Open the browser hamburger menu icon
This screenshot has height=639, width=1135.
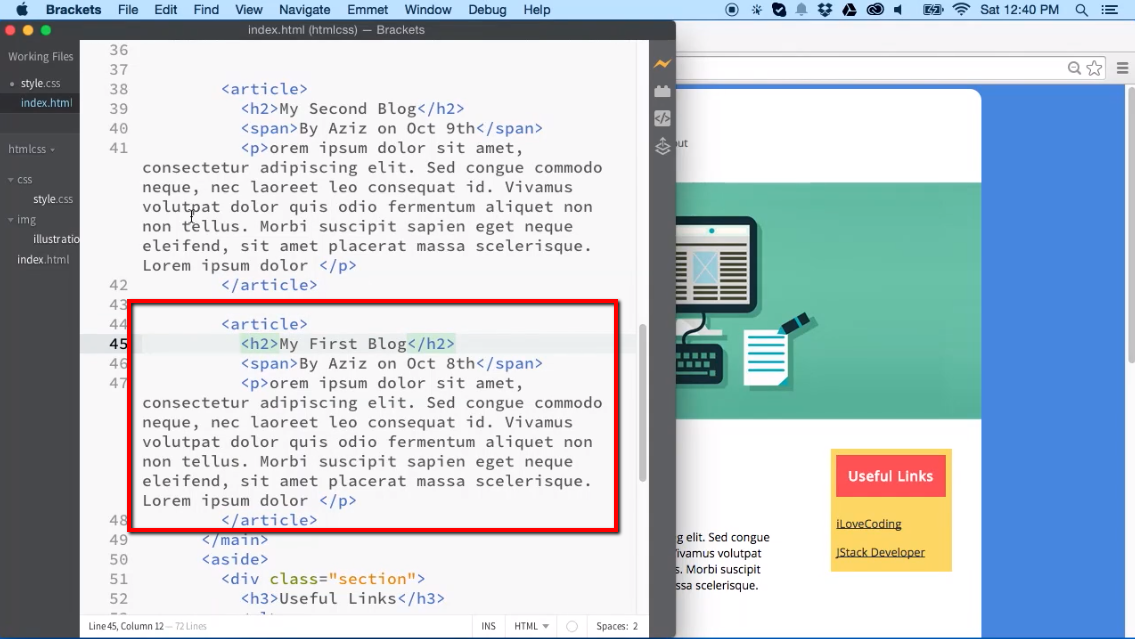pos(1122,67)
